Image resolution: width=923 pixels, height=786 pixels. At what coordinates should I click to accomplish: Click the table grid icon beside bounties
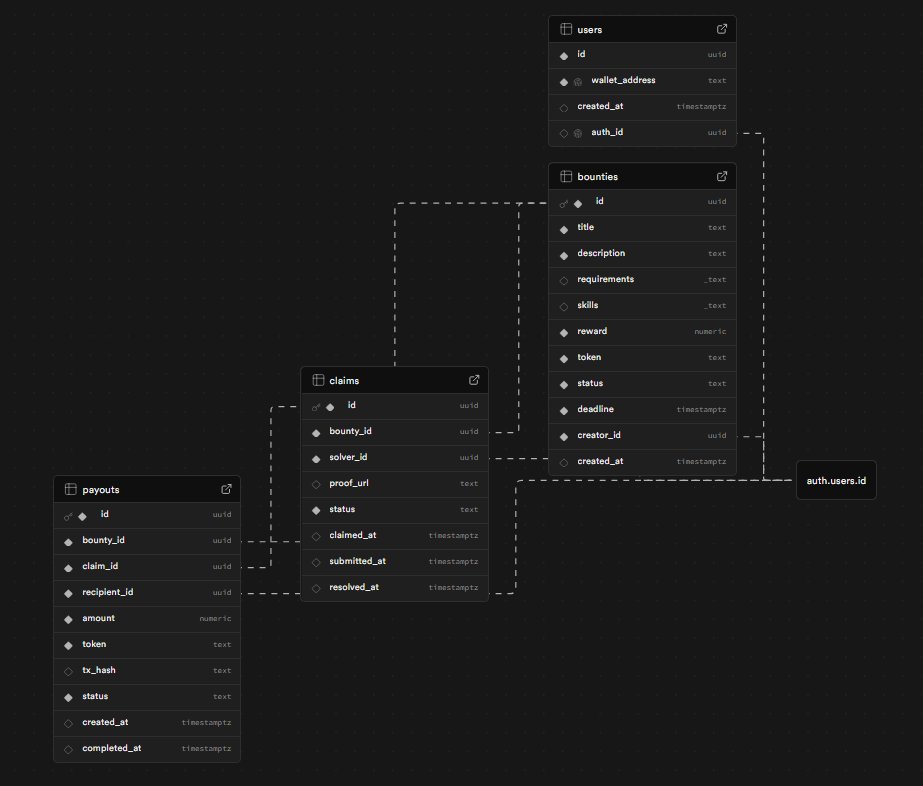[x=566, y=176]
